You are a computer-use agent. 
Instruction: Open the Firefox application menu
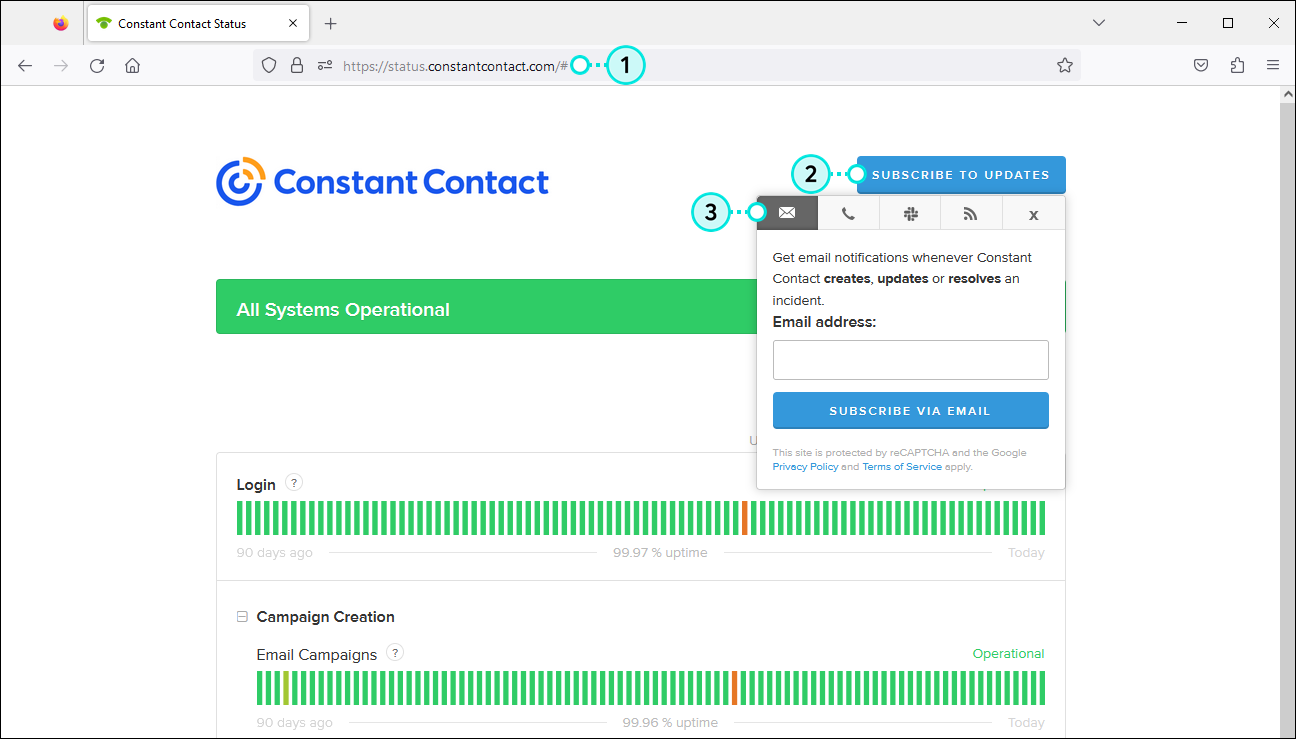(1273, 66)
